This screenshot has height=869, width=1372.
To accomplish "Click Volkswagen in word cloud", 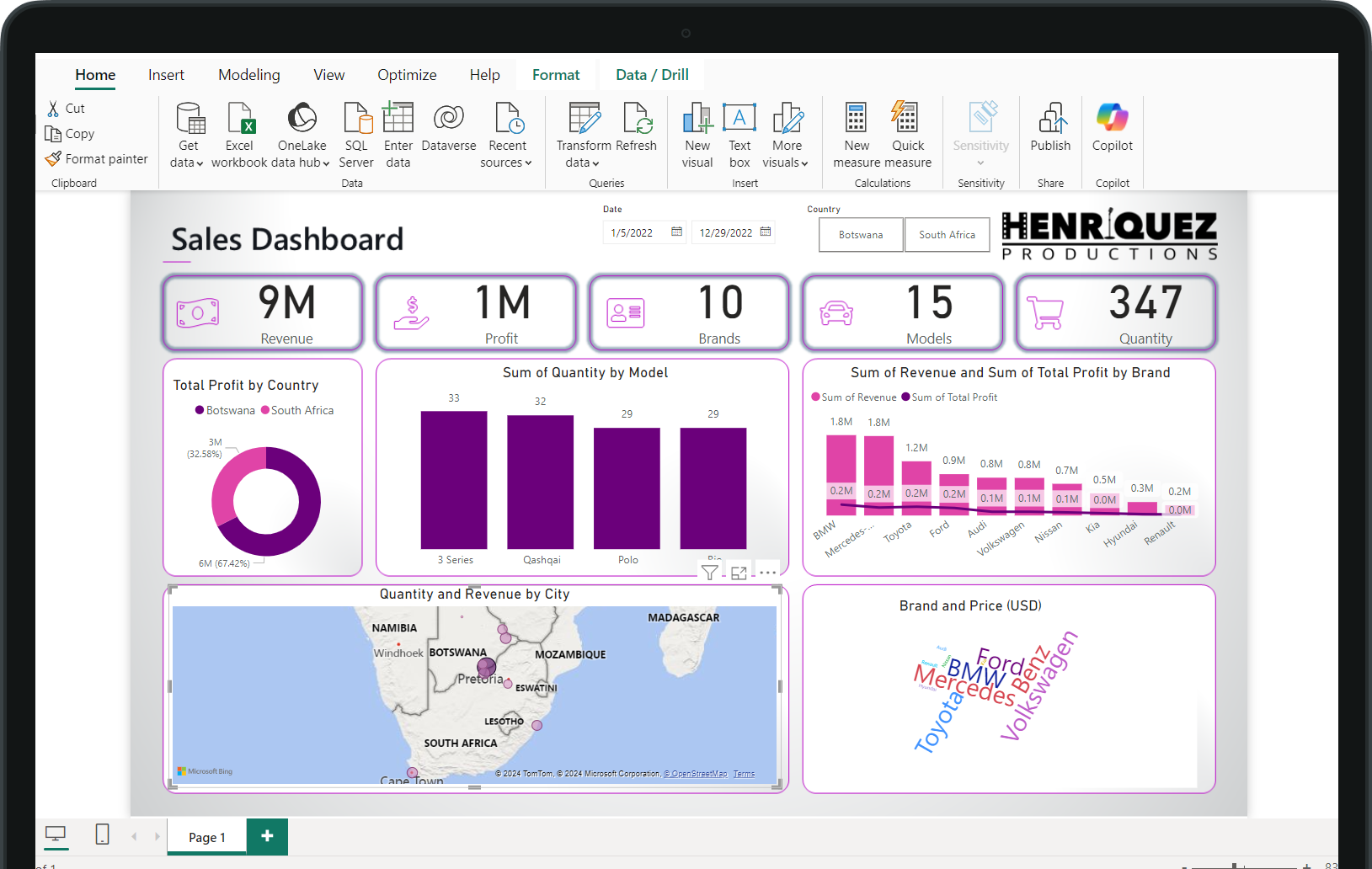I will coord(1038,686).
